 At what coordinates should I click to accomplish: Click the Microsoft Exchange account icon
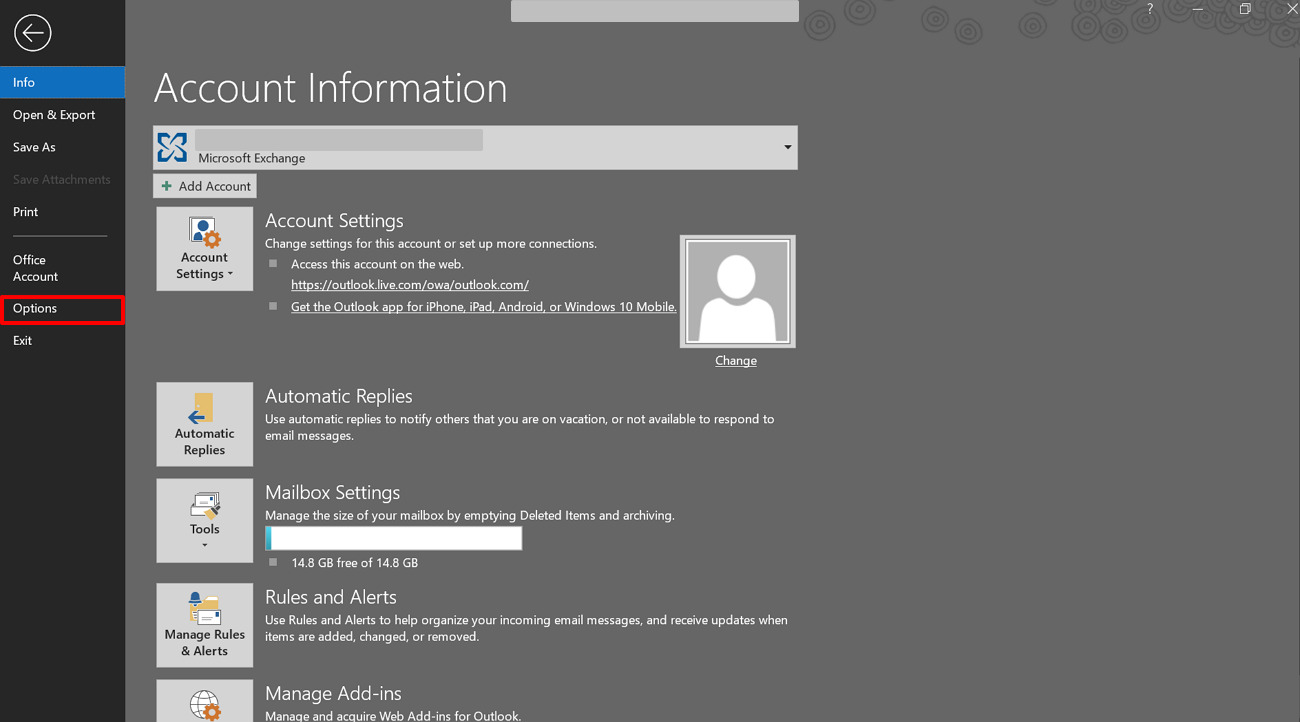(172, 147)
